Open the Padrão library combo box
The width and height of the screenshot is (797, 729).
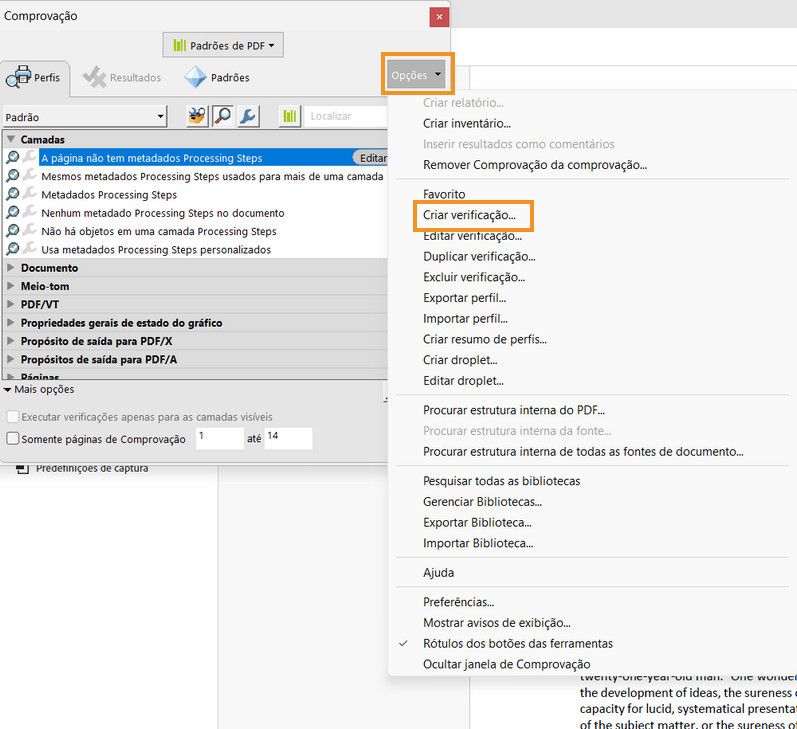point(85,117)
